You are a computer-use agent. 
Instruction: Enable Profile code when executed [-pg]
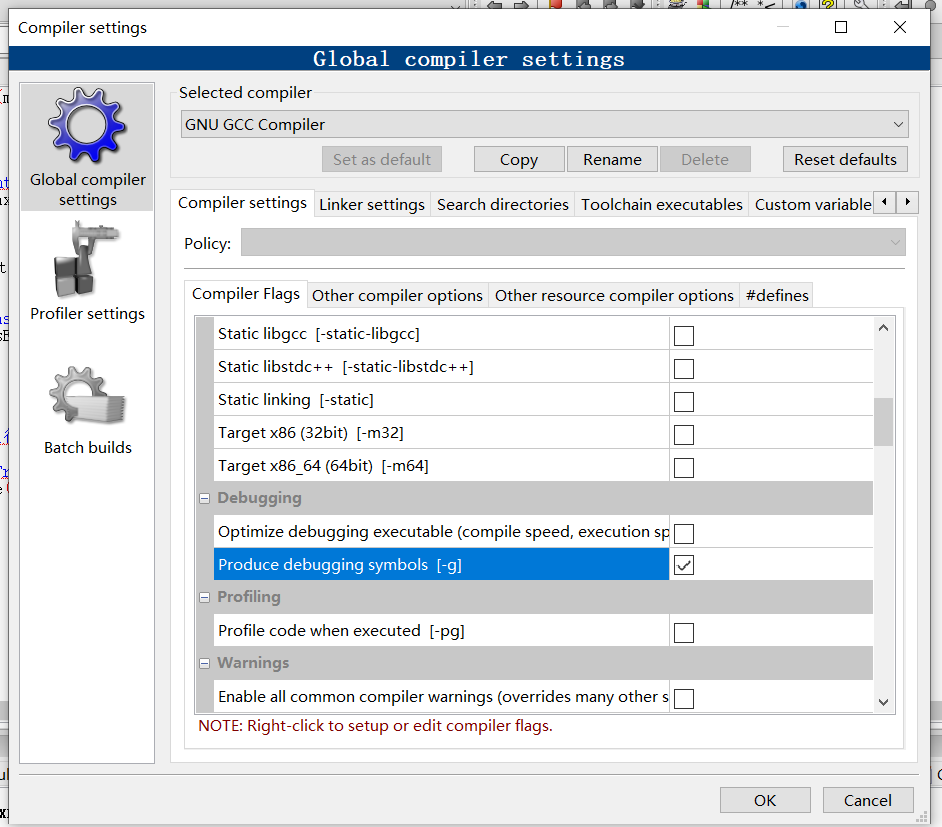tap(683, 631)
